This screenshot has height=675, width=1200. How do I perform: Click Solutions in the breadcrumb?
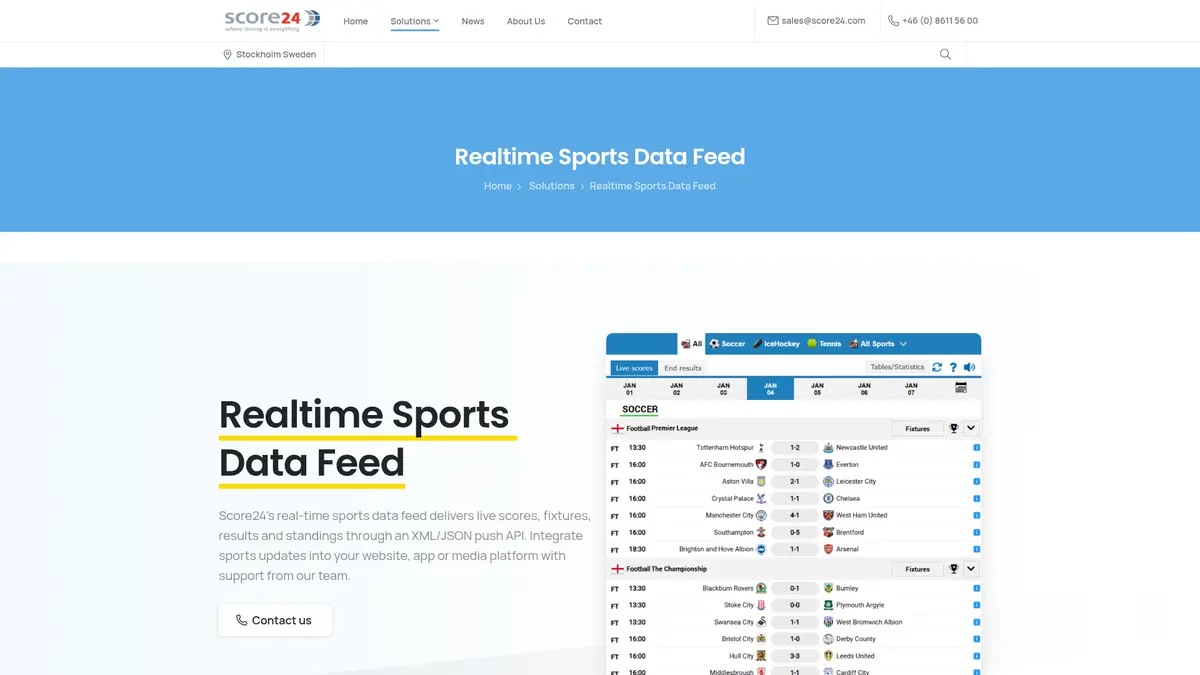552,186
